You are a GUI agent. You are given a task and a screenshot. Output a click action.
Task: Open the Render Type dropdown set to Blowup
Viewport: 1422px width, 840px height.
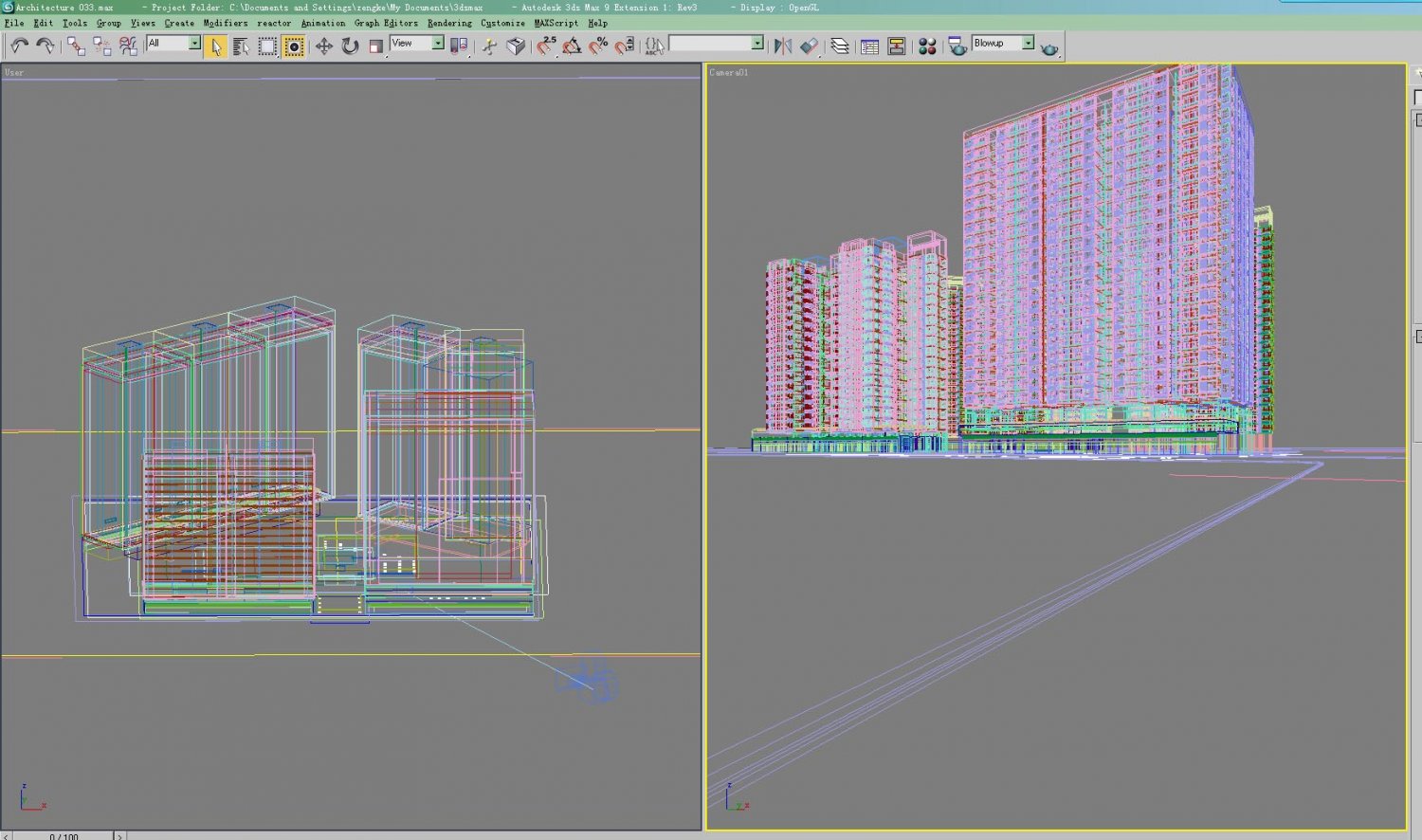[x=1028, y=43]
